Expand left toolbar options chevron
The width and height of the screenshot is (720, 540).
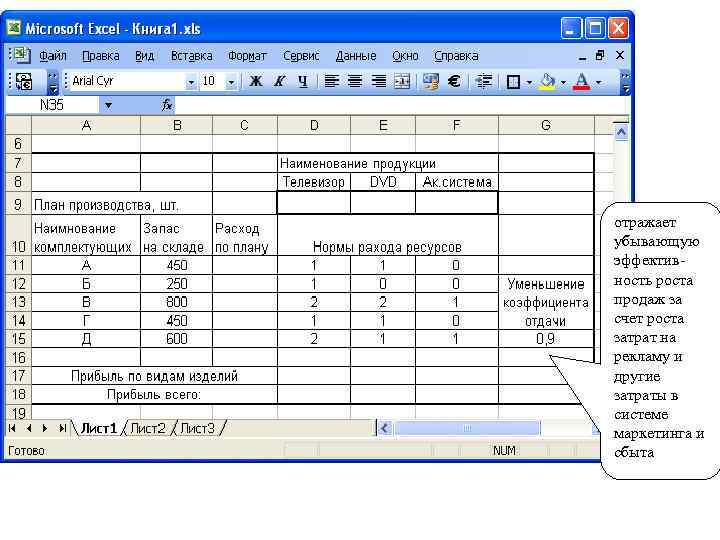(x=53, y=82)
